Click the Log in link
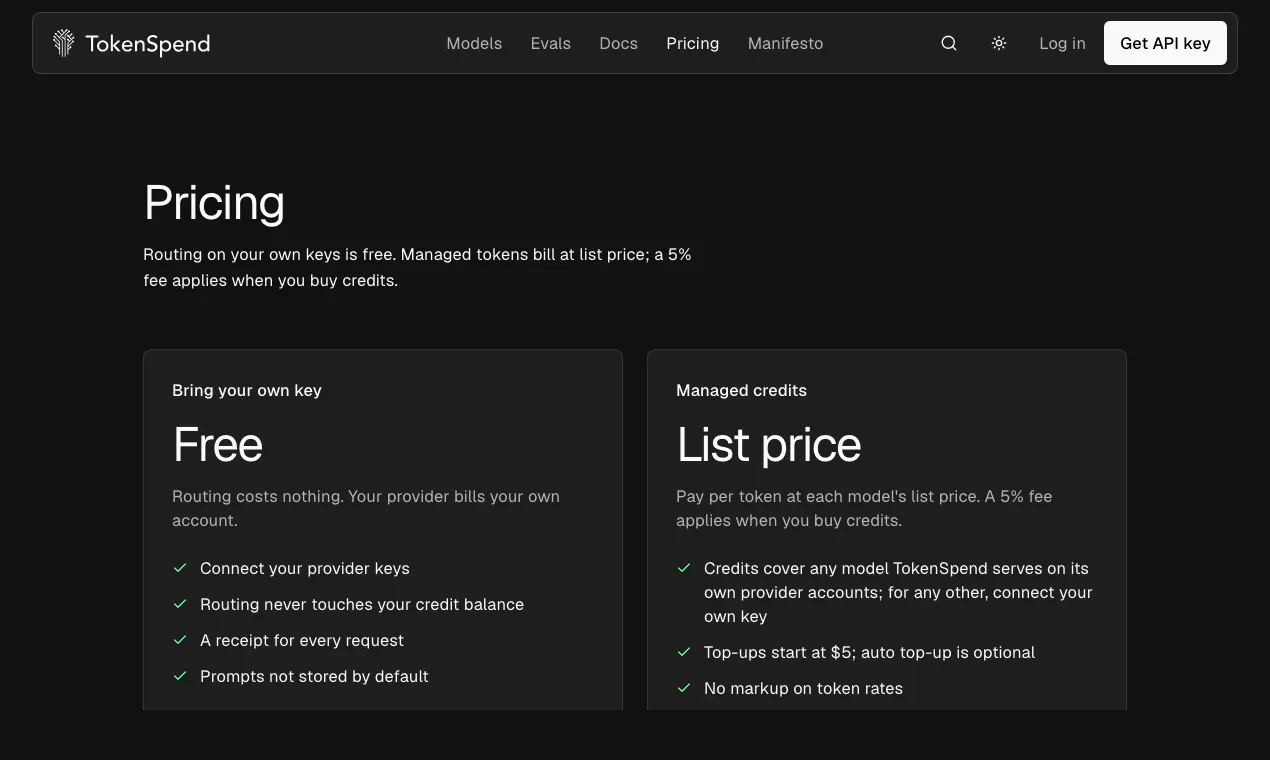The image size is (1270, 760). pos(1062,43)
